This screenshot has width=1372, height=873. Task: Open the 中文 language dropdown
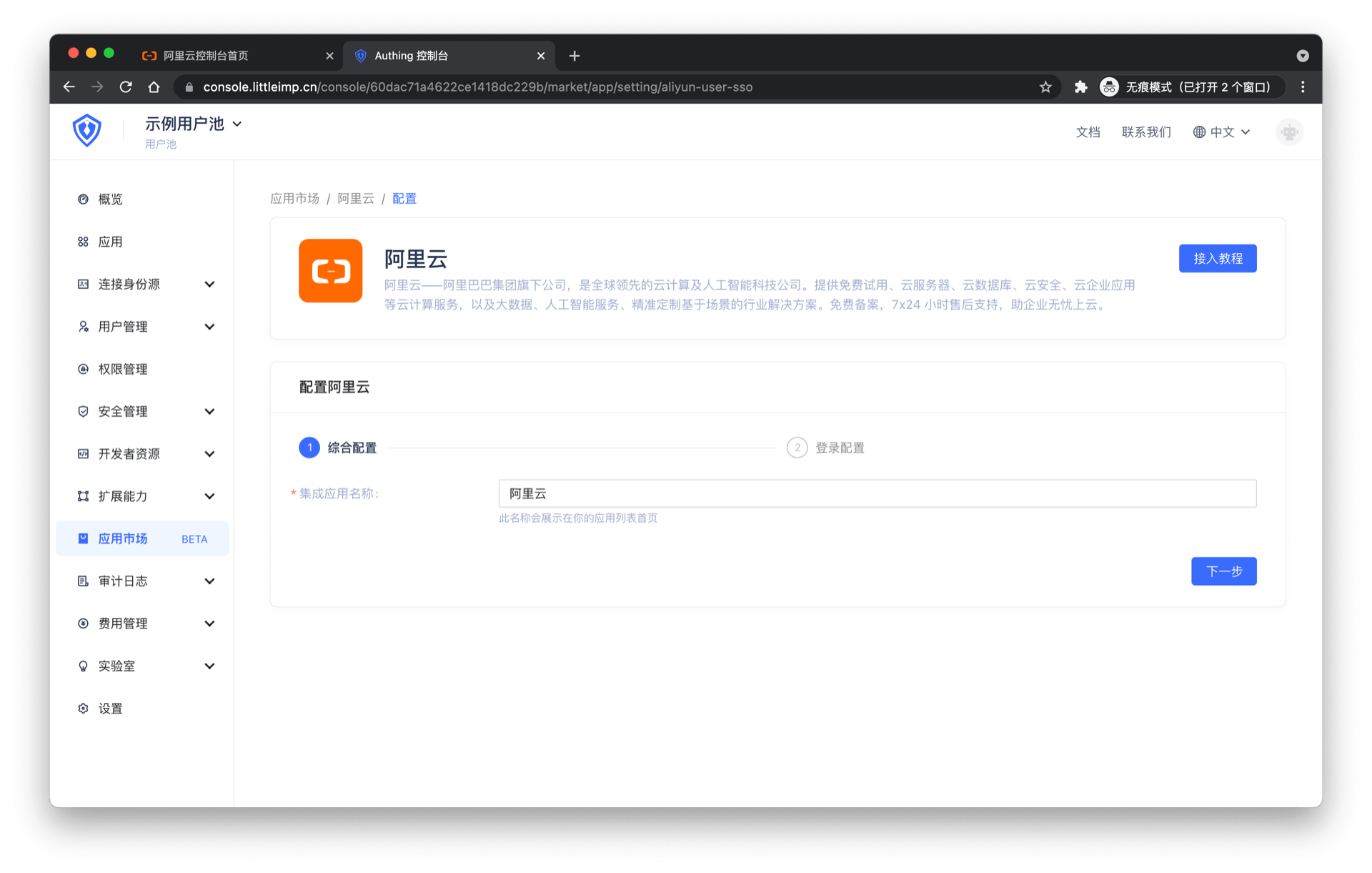[x=1221, y=132]
